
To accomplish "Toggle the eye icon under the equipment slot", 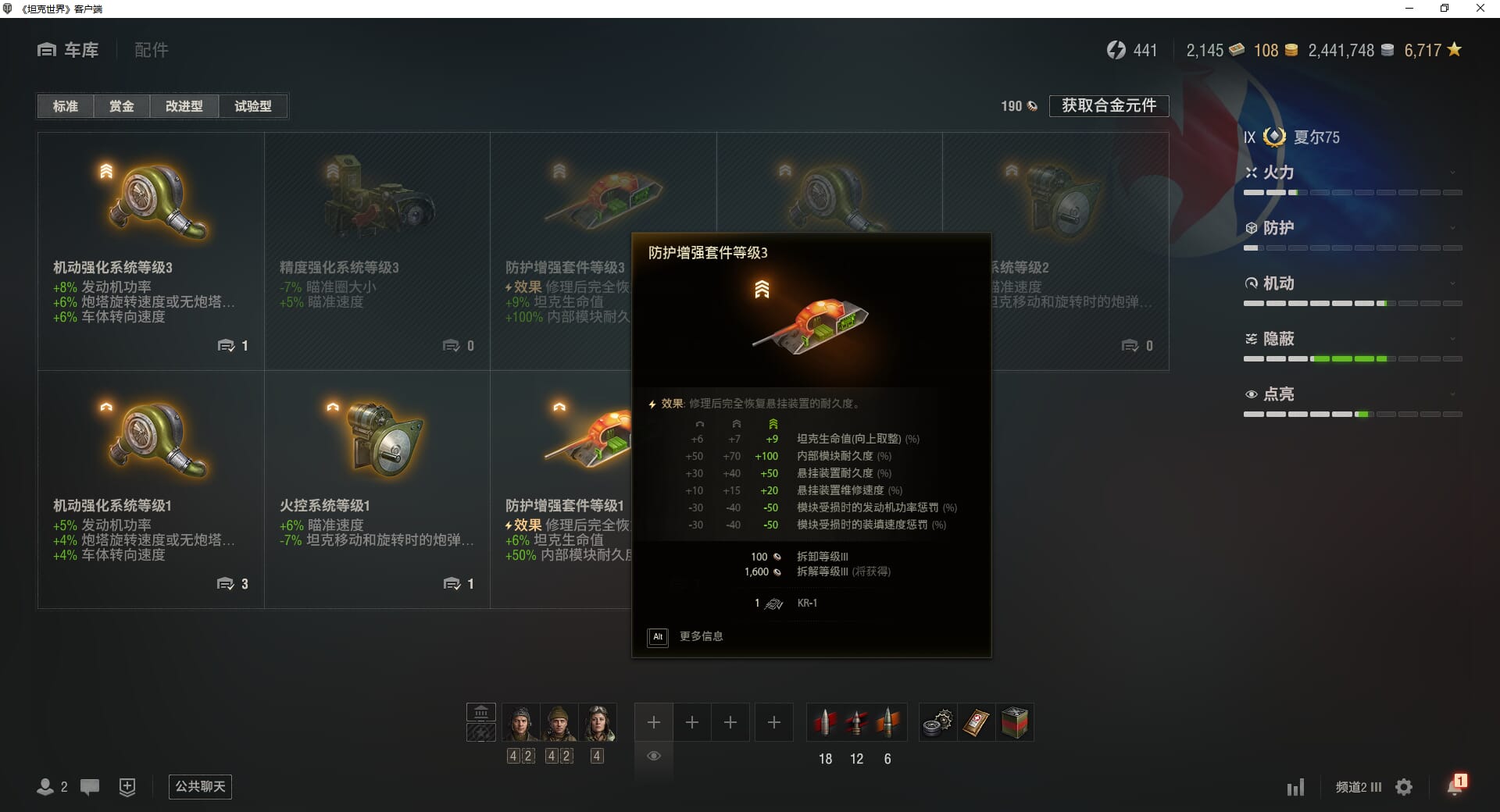I will point(654,756).
